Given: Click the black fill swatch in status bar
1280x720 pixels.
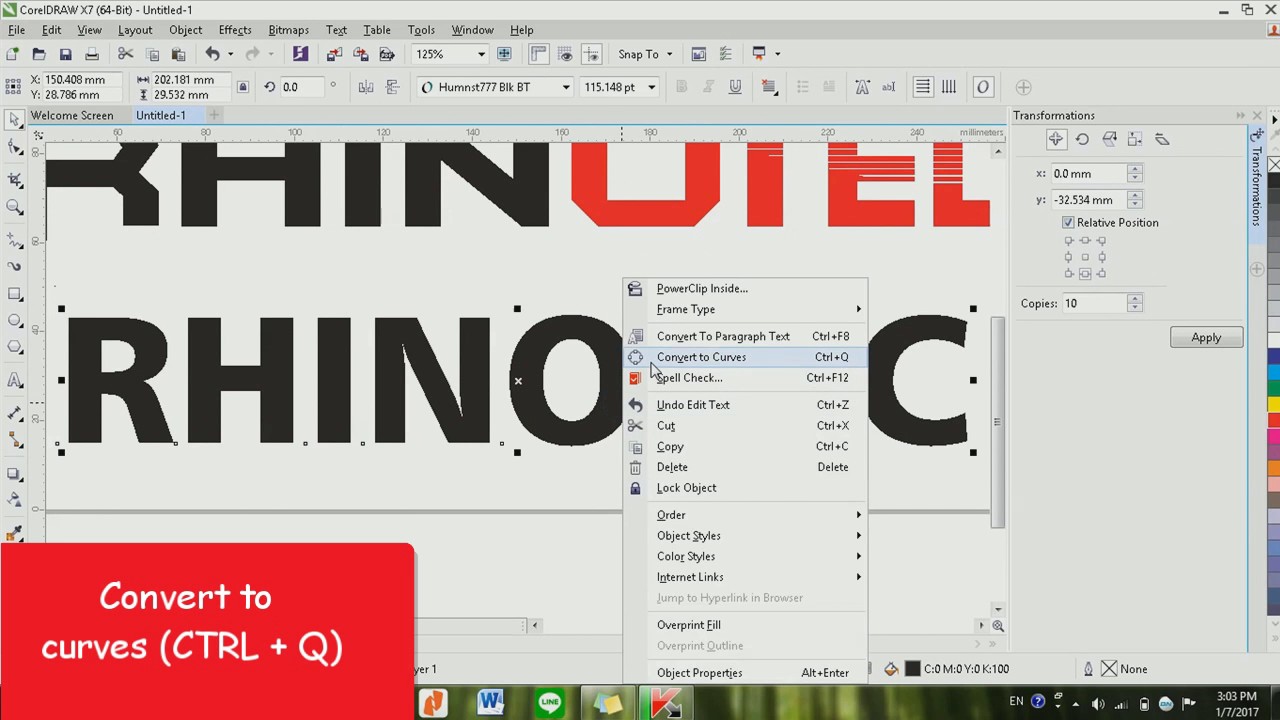Looking at the screenshot, I should tap(912, 669).
